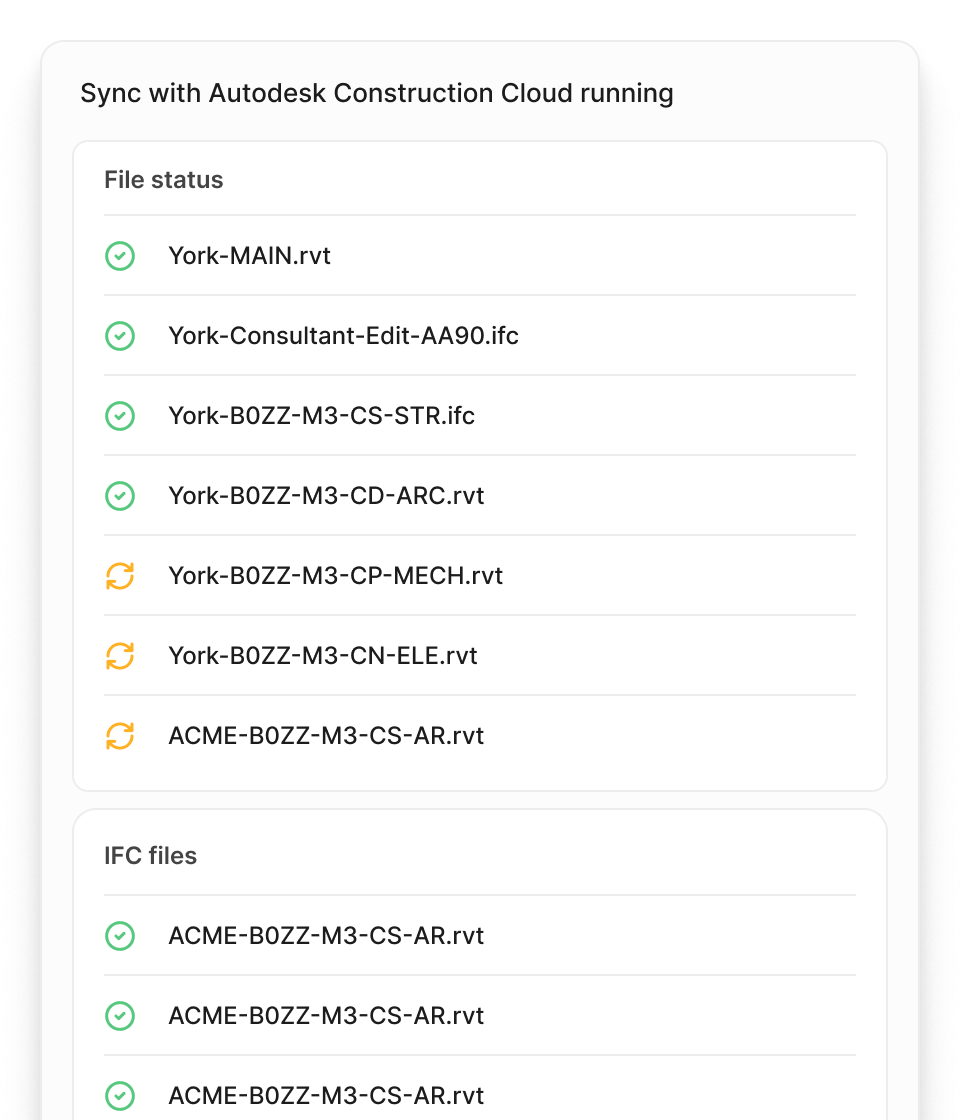Select the York-B0ZZ-M3-CN-ELE.rvt row
The height and width of the screenshot is (1120, 960).
click(322, 656)
